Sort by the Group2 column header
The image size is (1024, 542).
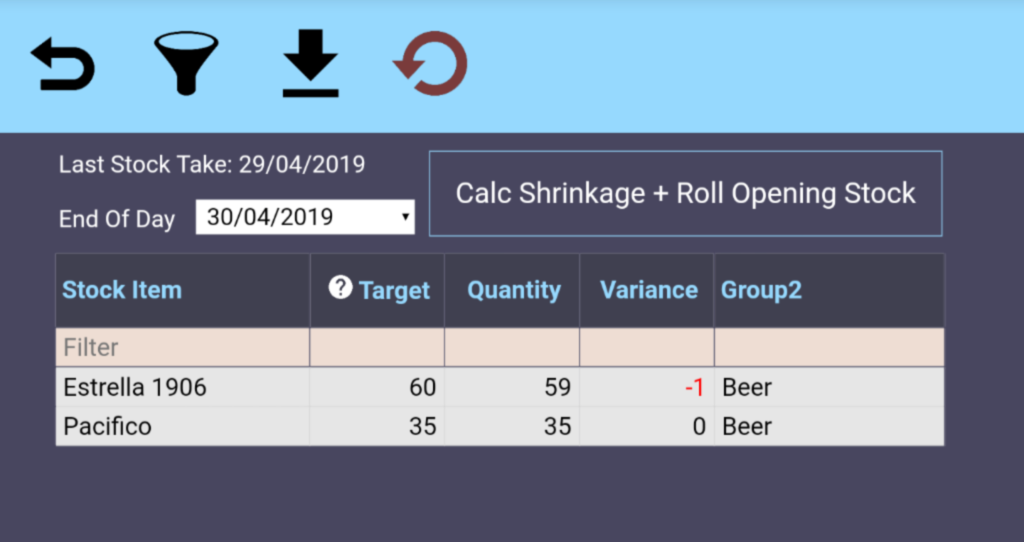[762, 290]
